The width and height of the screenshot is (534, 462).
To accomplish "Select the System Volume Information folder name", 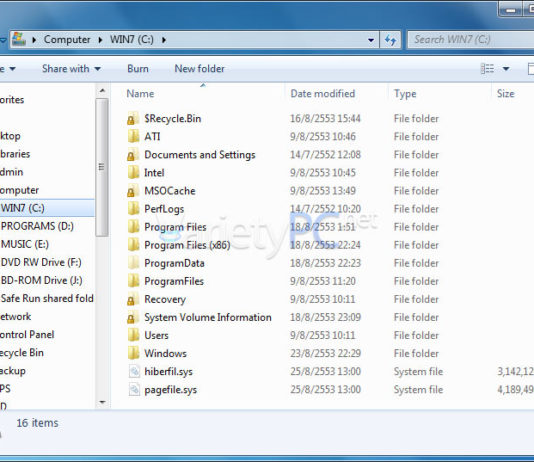I will 208,317.
